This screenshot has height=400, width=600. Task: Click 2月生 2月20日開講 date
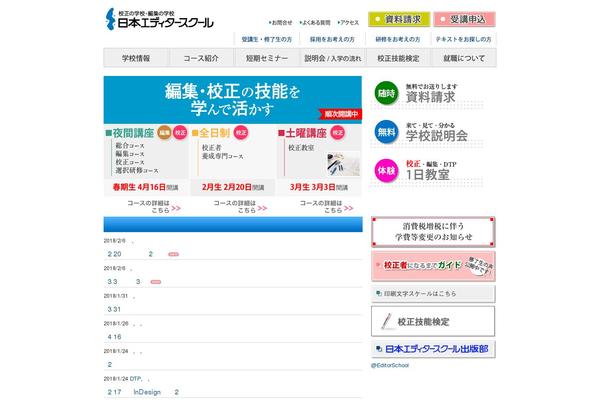pyautogui.click(x=233, y=187)
